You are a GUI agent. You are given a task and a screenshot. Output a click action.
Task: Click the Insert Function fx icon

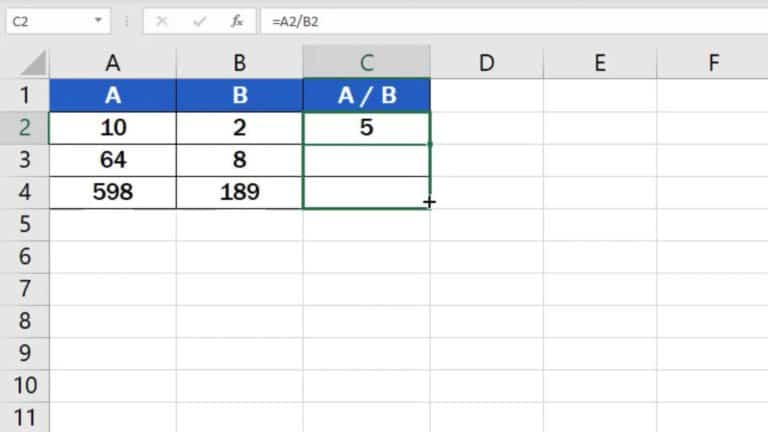(x=236, y=20)
